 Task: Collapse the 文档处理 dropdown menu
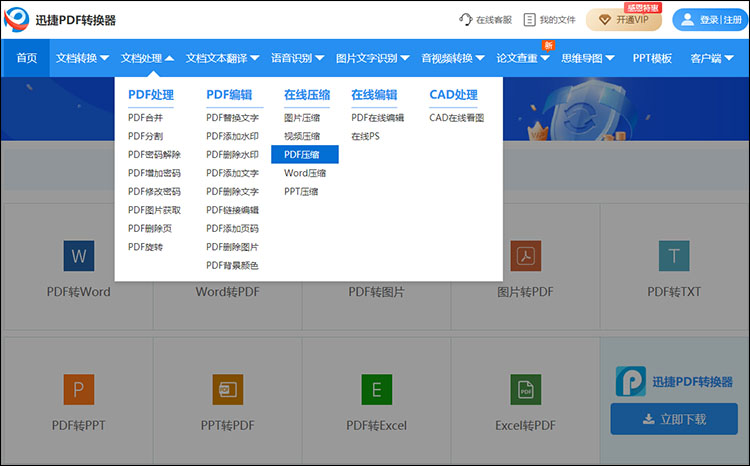[x=147, y=58]
